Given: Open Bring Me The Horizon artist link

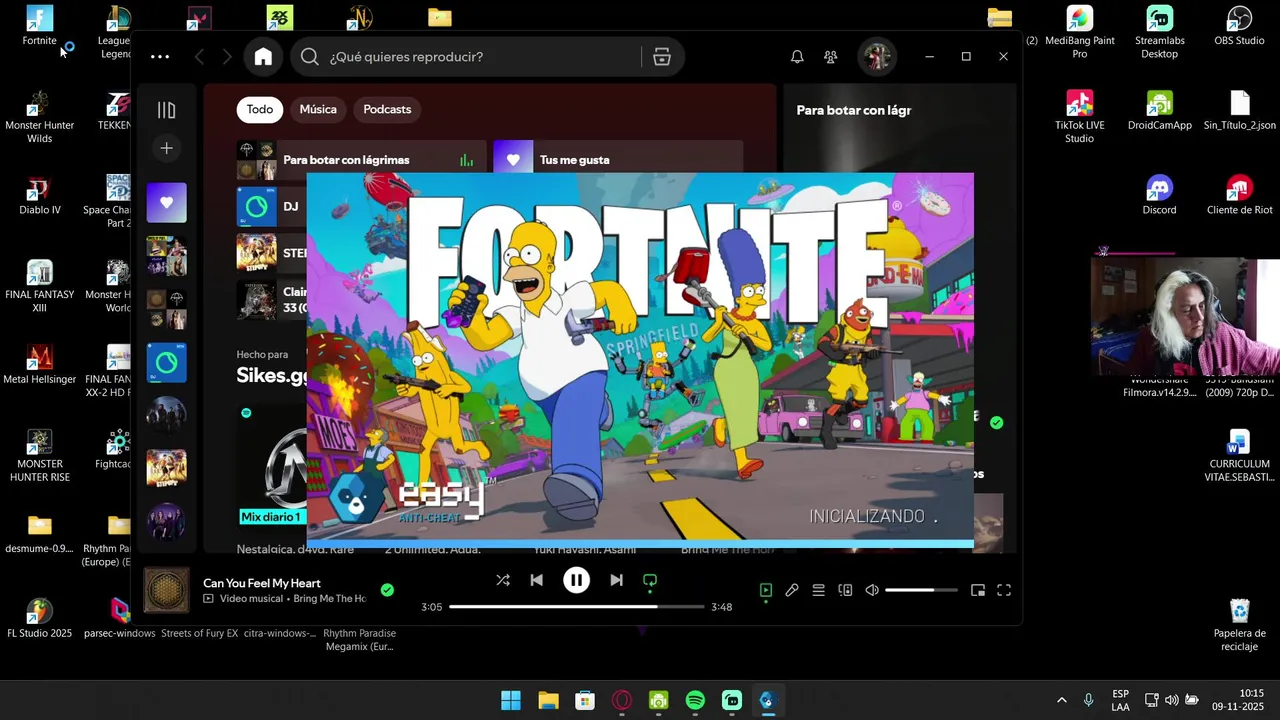Looking at the screenshot, I should click(329, 599).
